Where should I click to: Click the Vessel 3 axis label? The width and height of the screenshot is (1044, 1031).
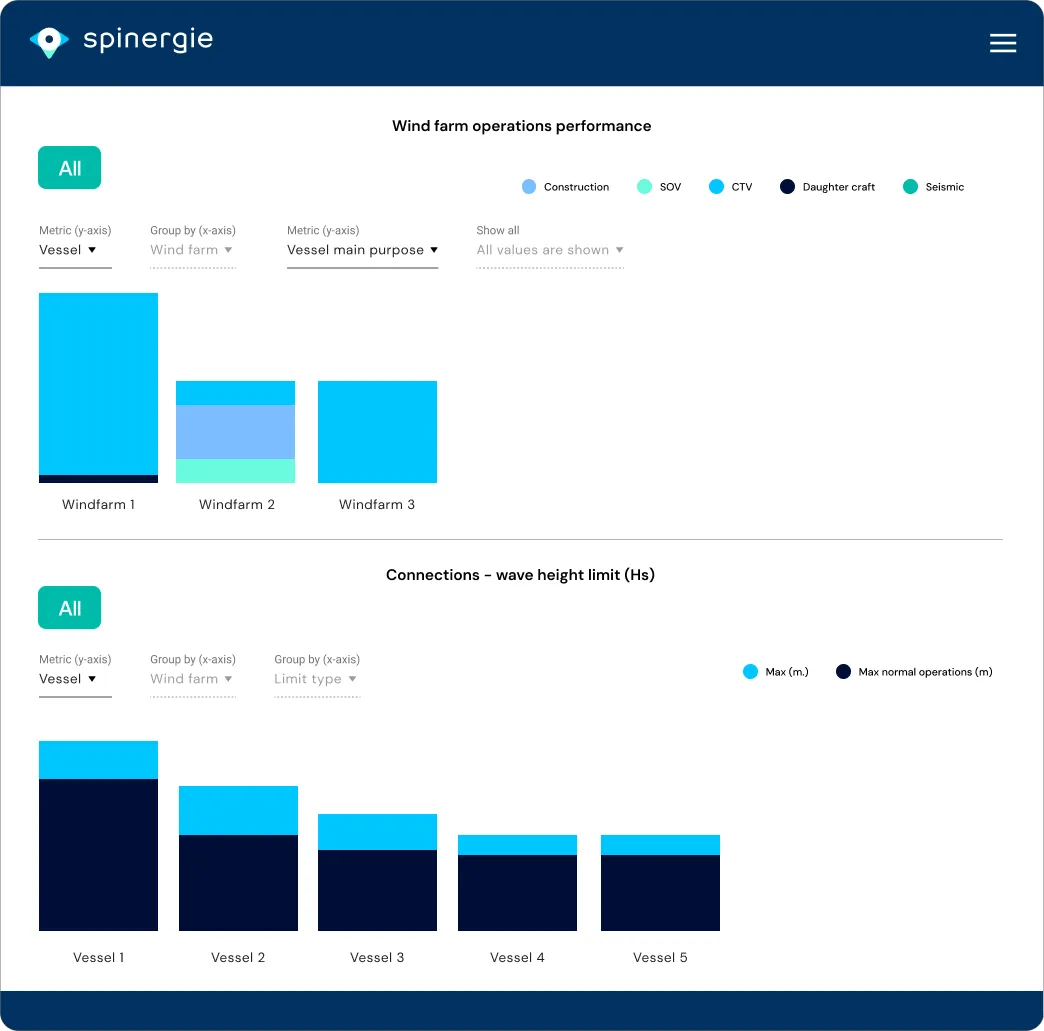377,957
